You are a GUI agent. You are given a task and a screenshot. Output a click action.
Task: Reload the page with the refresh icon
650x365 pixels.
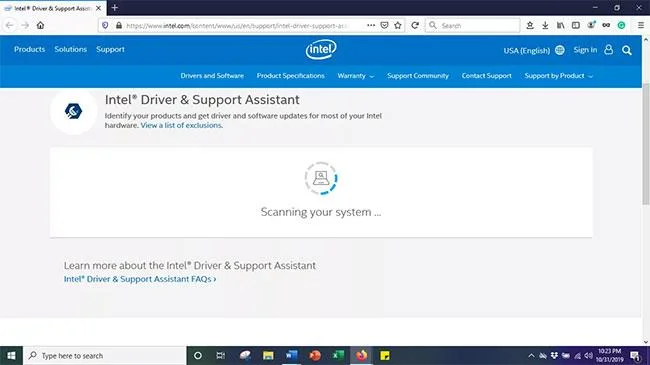click(415, 25)
